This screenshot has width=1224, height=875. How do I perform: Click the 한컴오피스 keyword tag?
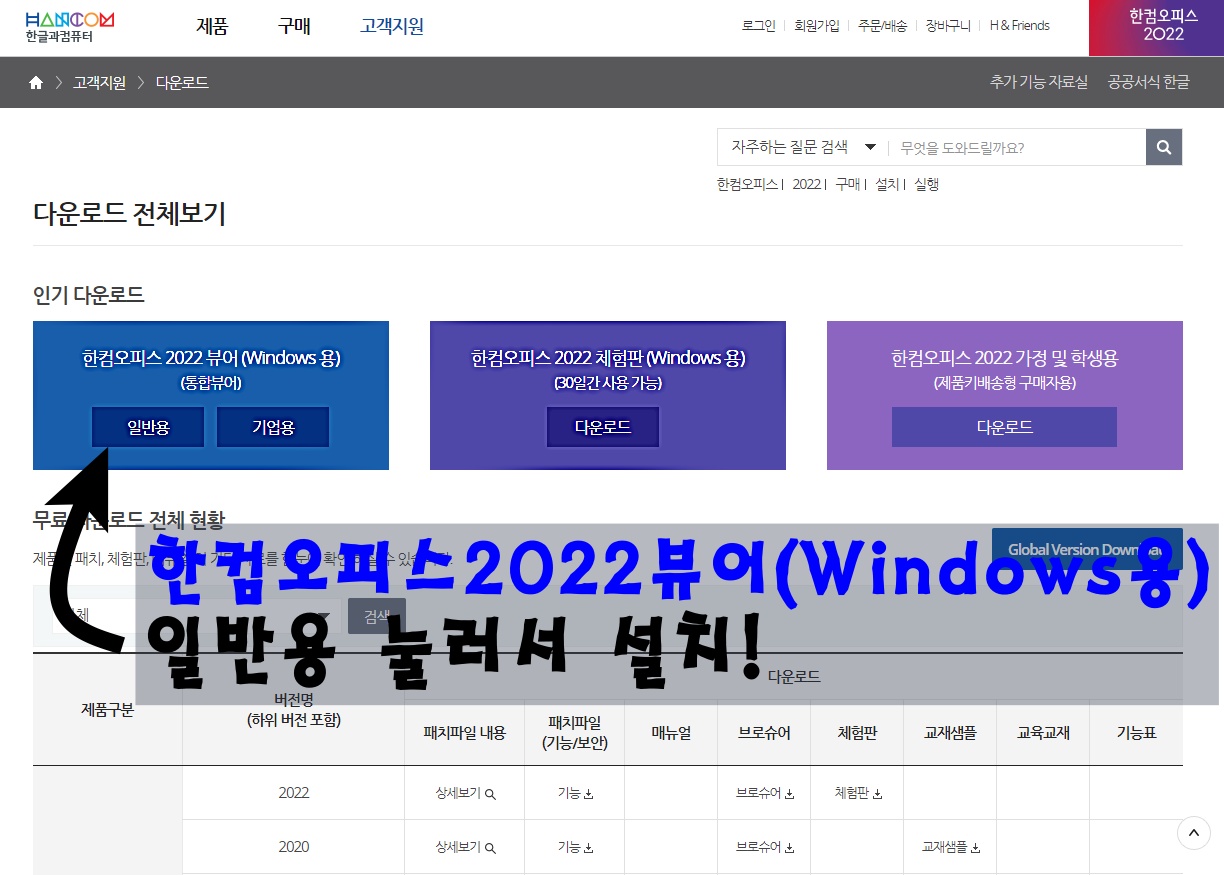click(x=747, y=184)
